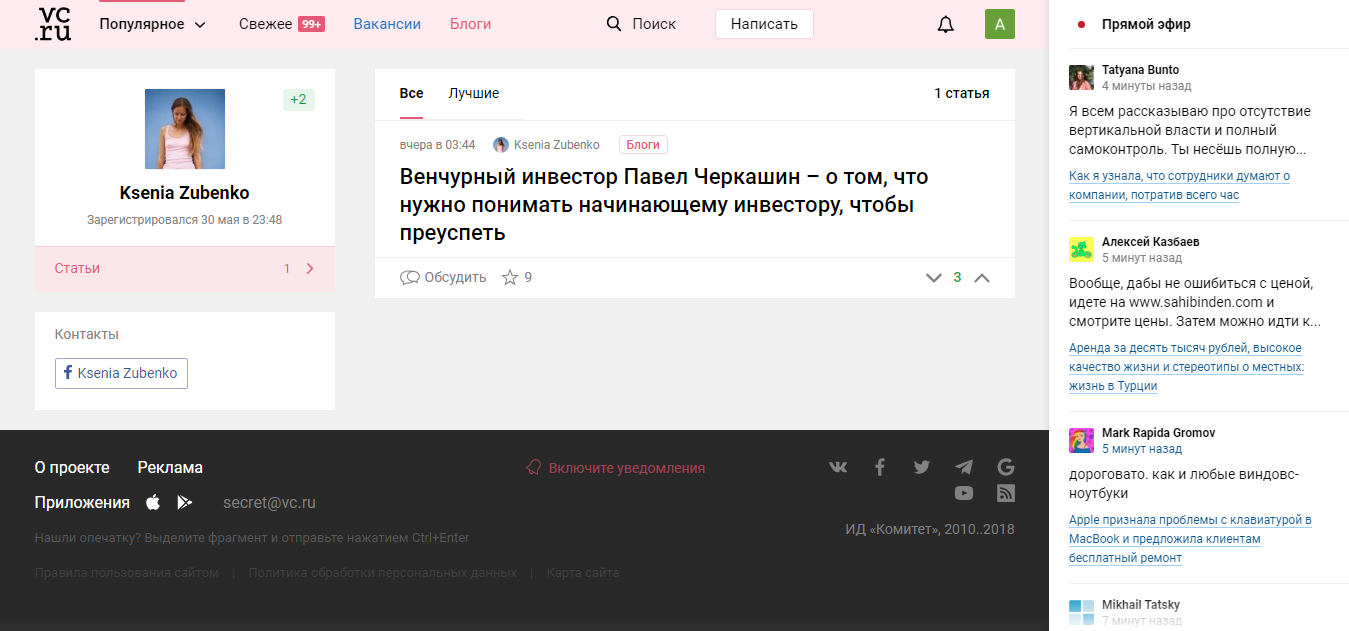Downvote the article with the down chevron
The image size is (1349, 631).
(x=933, y=278)
